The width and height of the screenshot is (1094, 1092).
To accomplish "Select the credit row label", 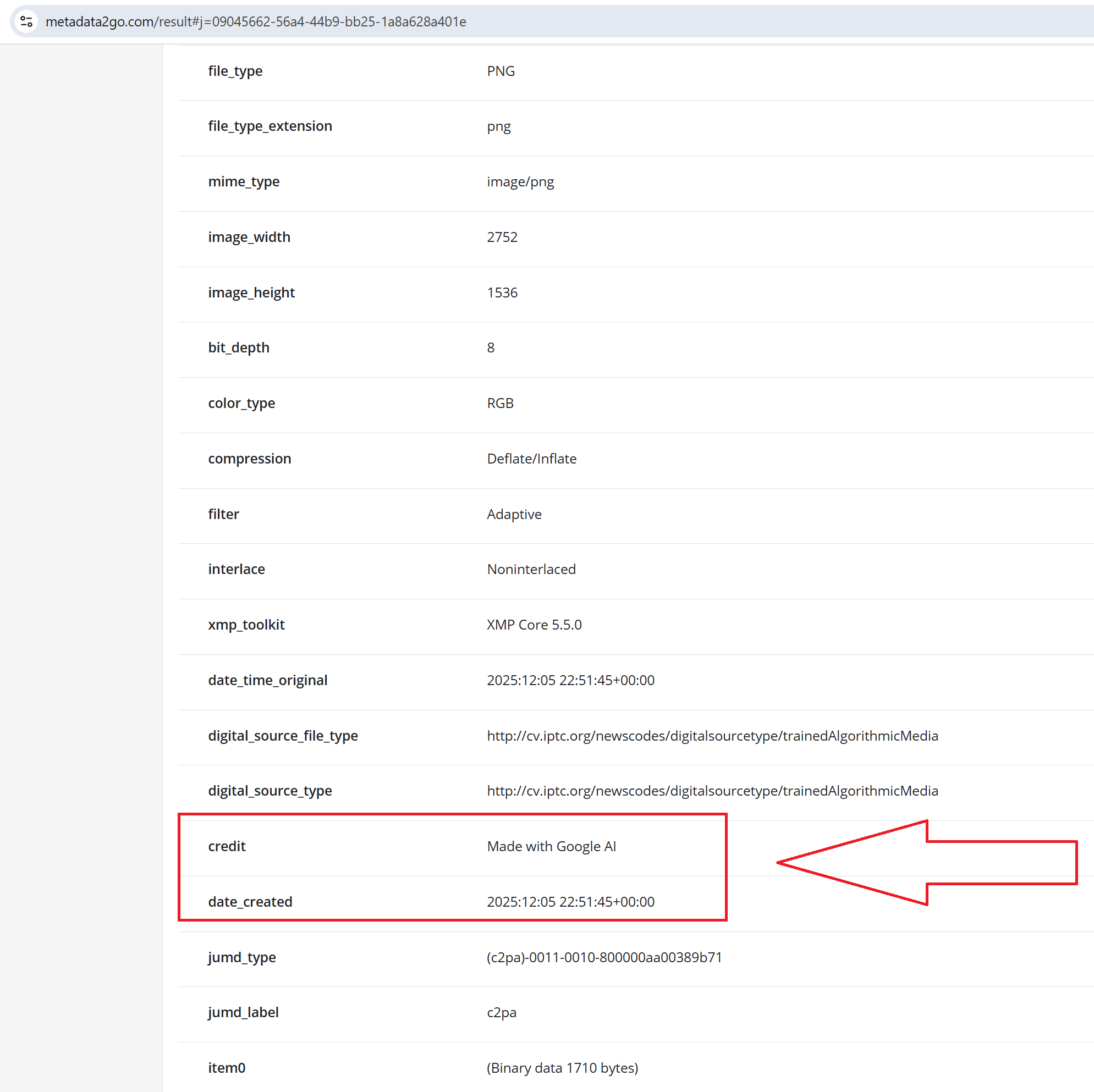I will pos(227,846).
